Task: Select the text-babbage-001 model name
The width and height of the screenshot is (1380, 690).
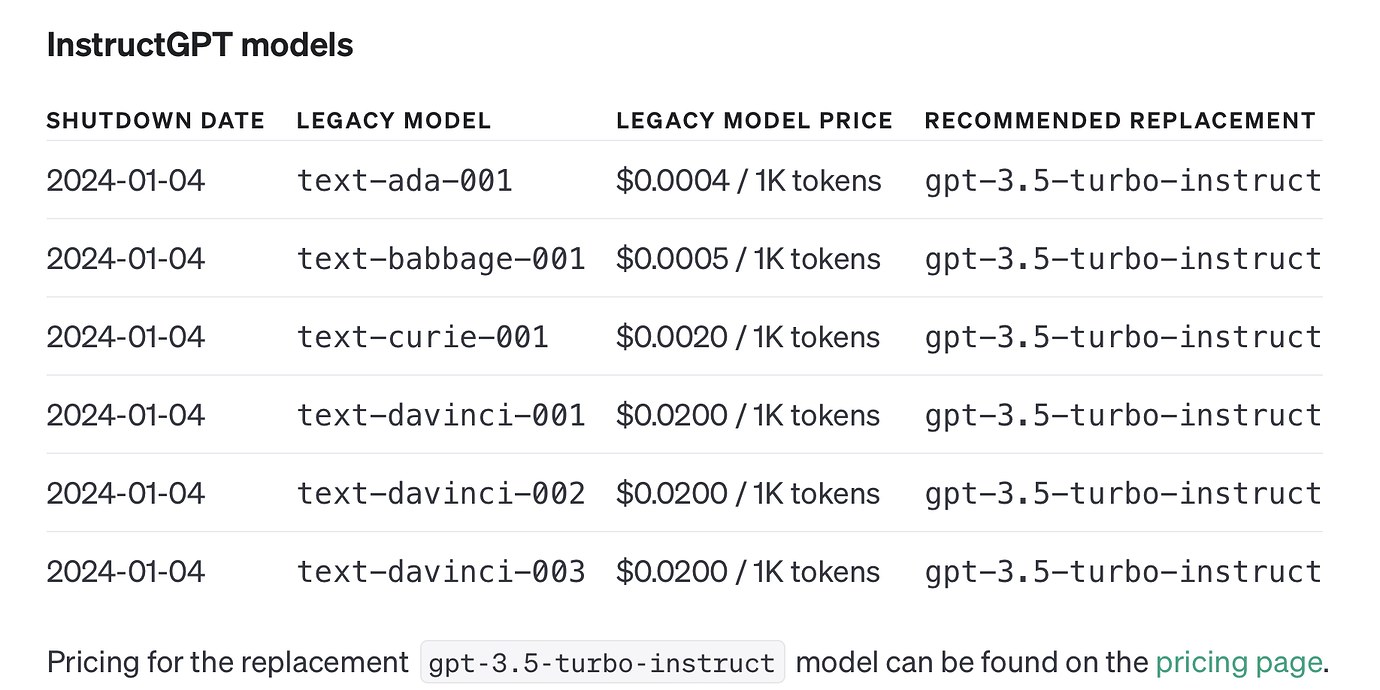Action: point(441,259)
